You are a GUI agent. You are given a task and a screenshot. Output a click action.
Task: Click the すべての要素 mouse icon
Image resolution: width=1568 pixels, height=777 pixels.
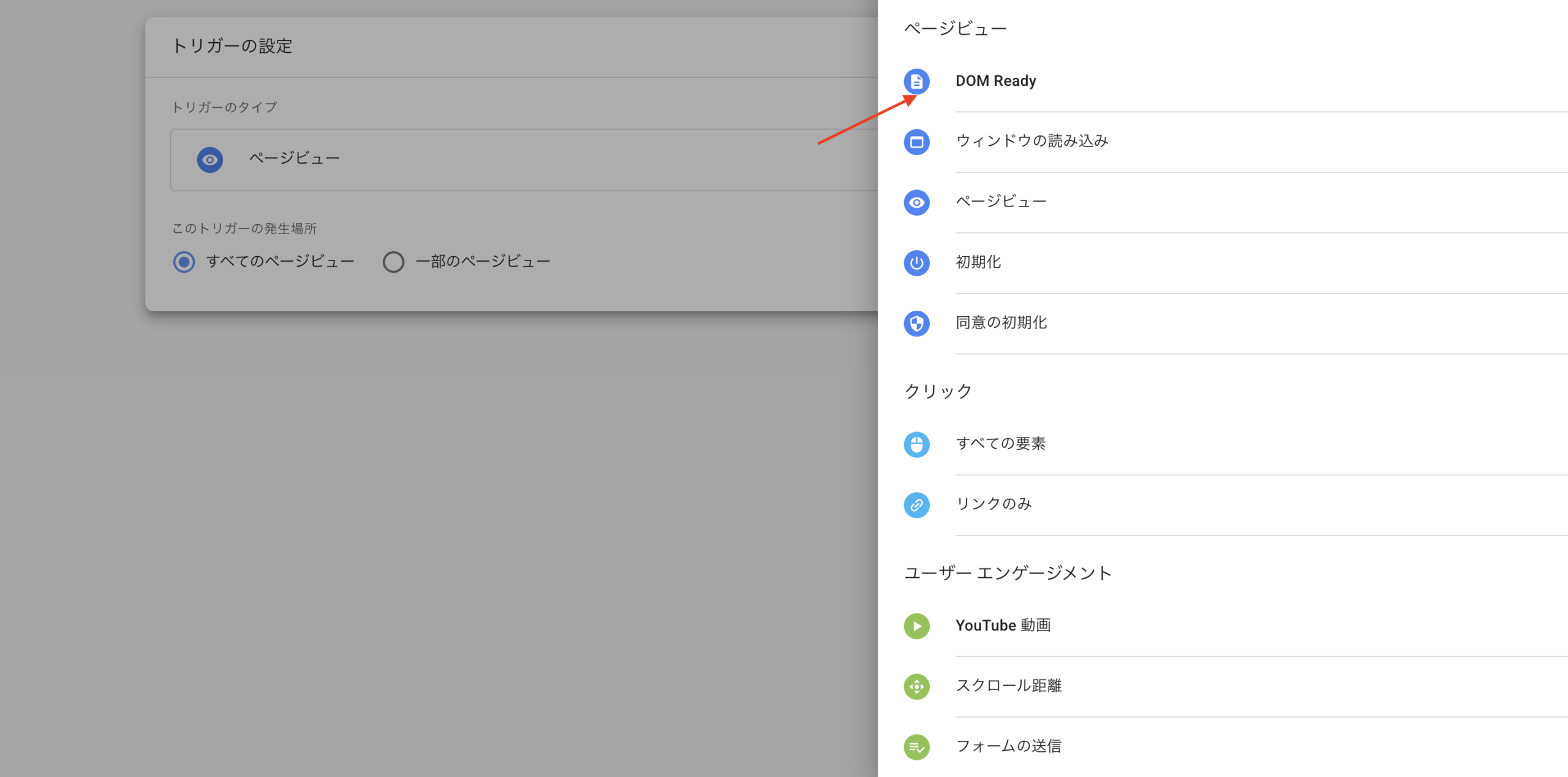[916, 444]
